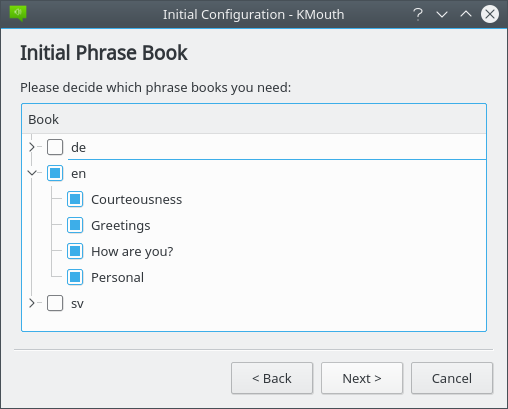Enable the sv phrase book checkbox

point(55,303)
